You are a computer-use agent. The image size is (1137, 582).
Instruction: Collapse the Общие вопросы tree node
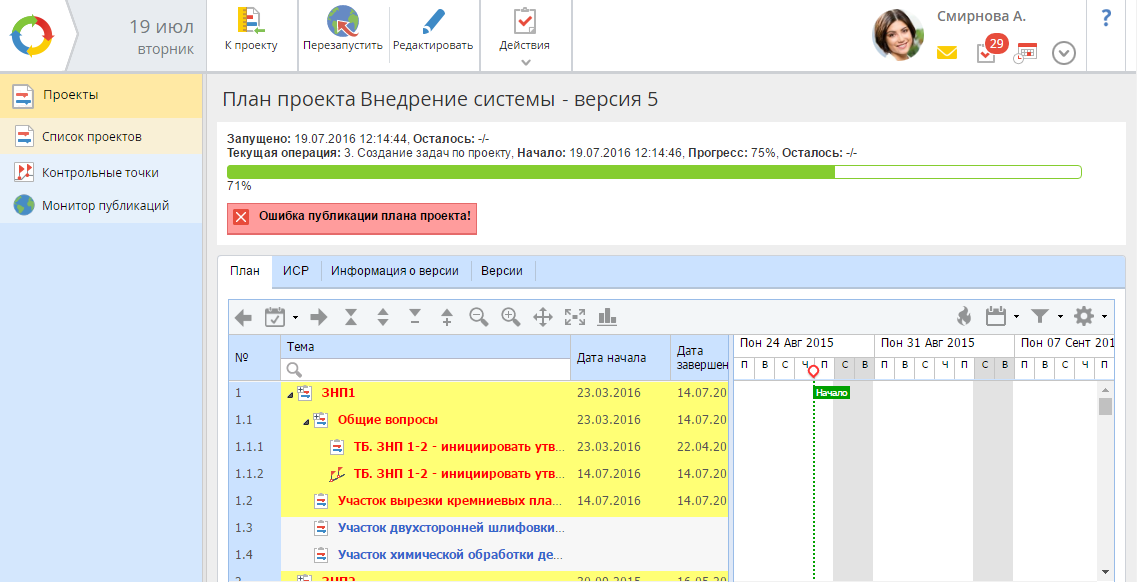pyautogui.click(x=307, y=421)
